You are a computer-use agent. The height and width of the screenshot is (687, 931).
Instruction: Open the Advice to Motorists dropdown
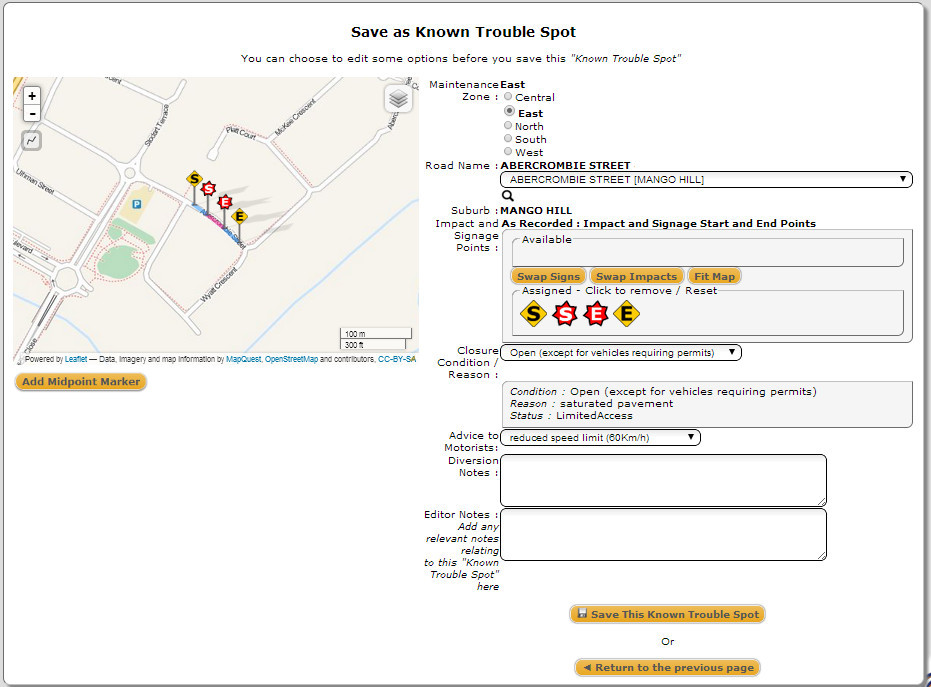point(600,437)
